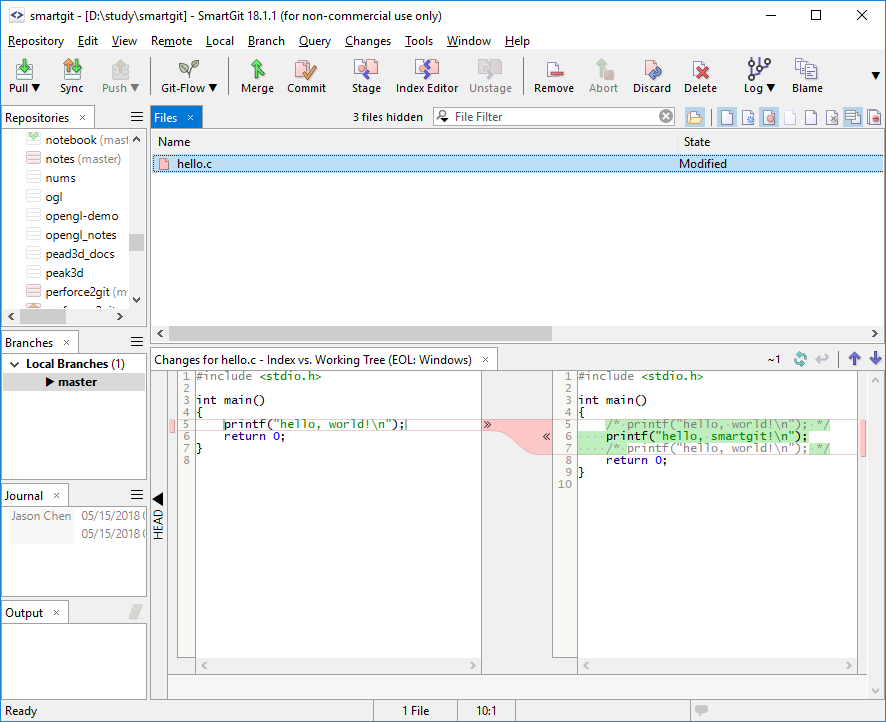Open the toolbar overflow arrow
The width and height of the screenshot is (886, 722).
coord(875,75)
